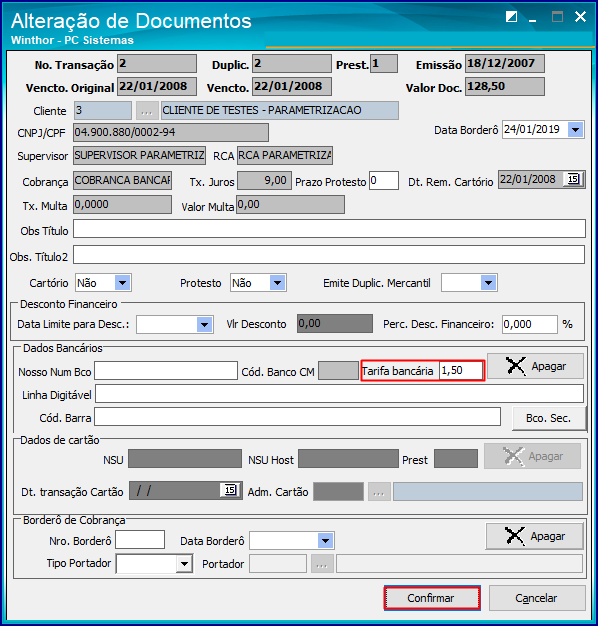Click the Prazo Protesto input field
598x626 pixels.
[x=384, y=181]
